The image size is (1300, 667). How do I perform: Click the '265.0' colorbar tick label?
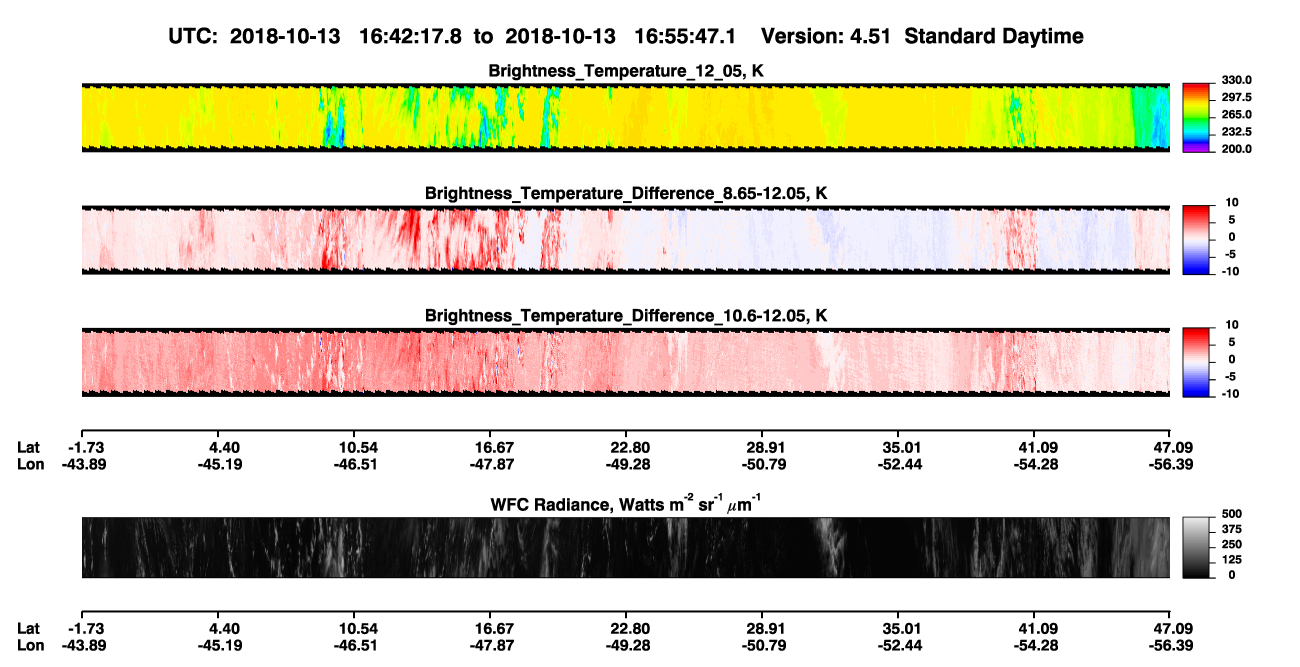pyautogui.click(x=1235, y=114)
